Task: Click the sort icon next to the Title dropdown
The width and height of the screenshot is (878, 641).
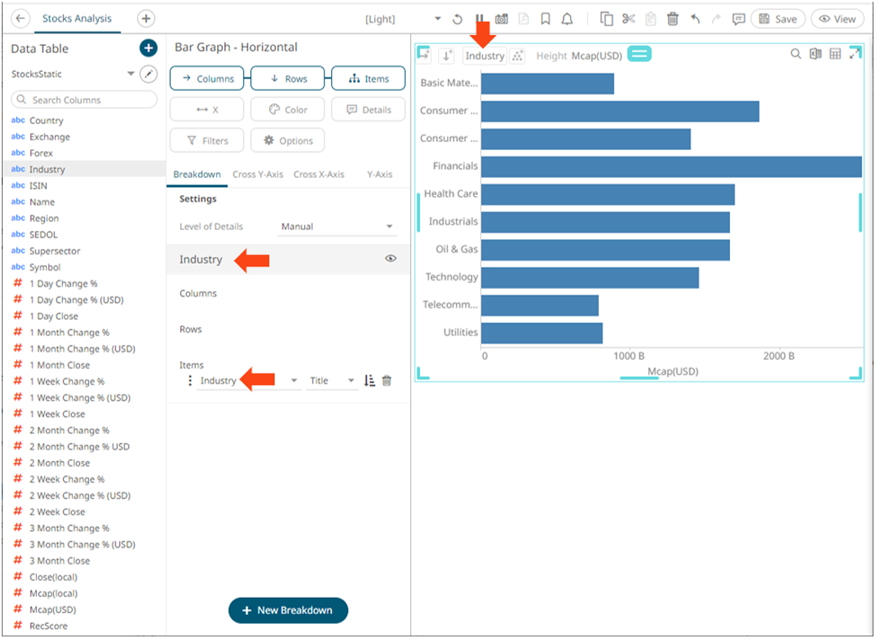Action: click(370, 381)
